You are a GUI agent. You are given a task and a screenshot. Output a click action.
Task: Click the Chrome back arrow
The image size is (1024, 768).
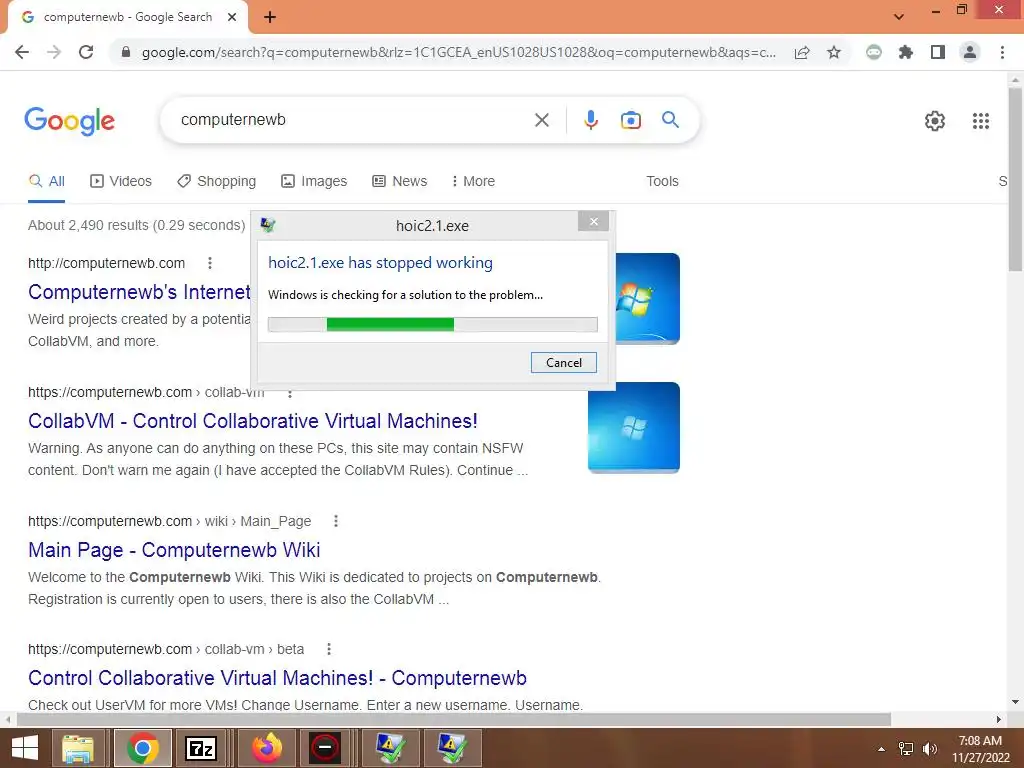(22, 52)
